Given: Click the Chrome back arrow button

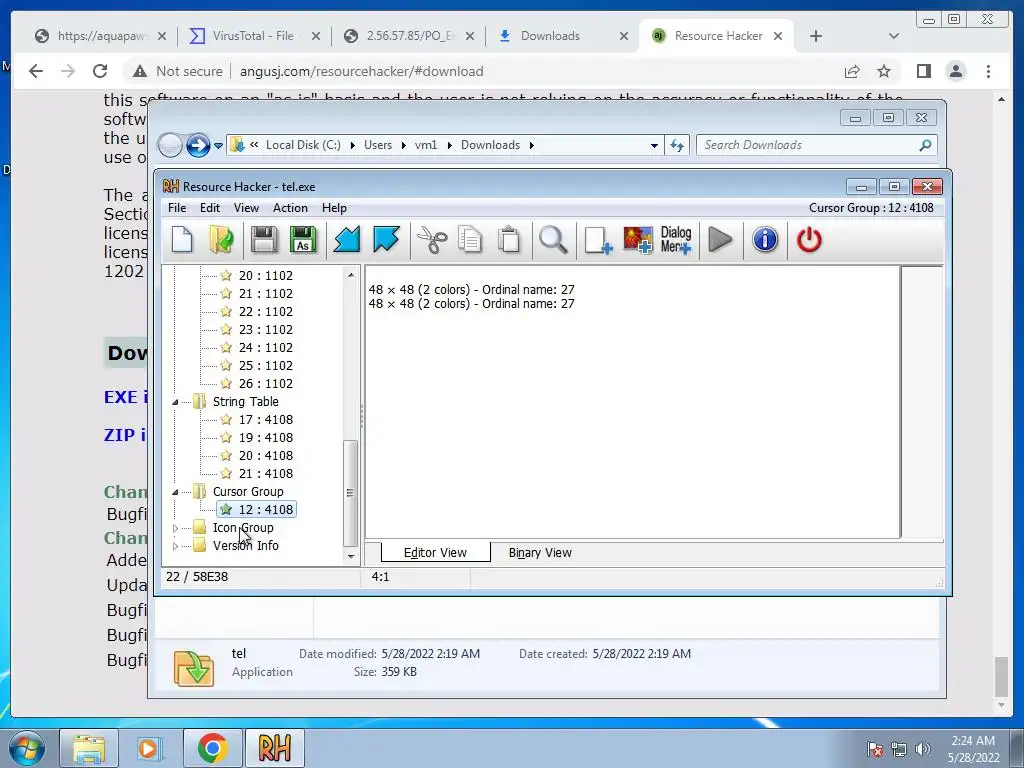Looking at the screenshot, I should 36,71.
